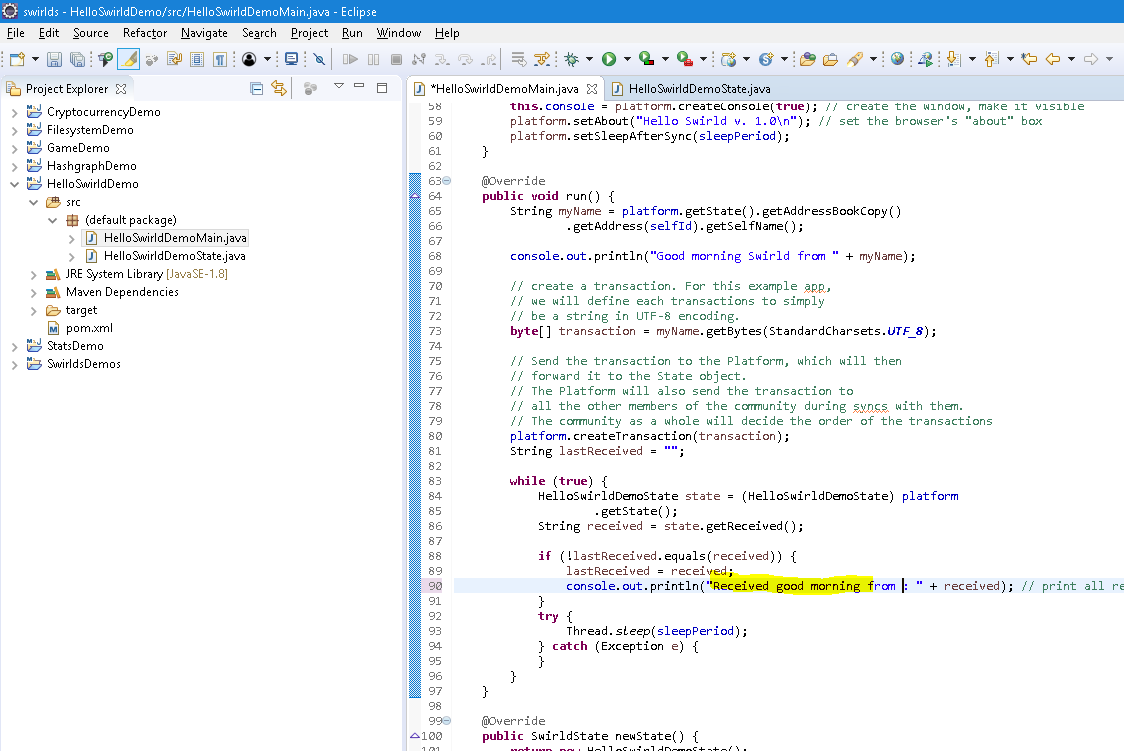The height and width of the screenshot is (751, 1124).
Task: Click the Save (single floppy) icon
Action: coord(54,59)
